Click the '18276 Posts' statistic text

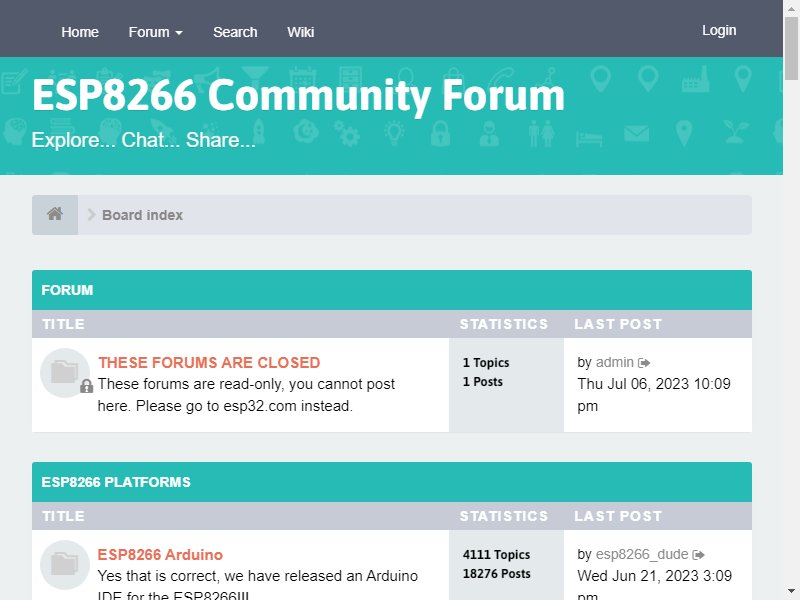pos(496,574)
